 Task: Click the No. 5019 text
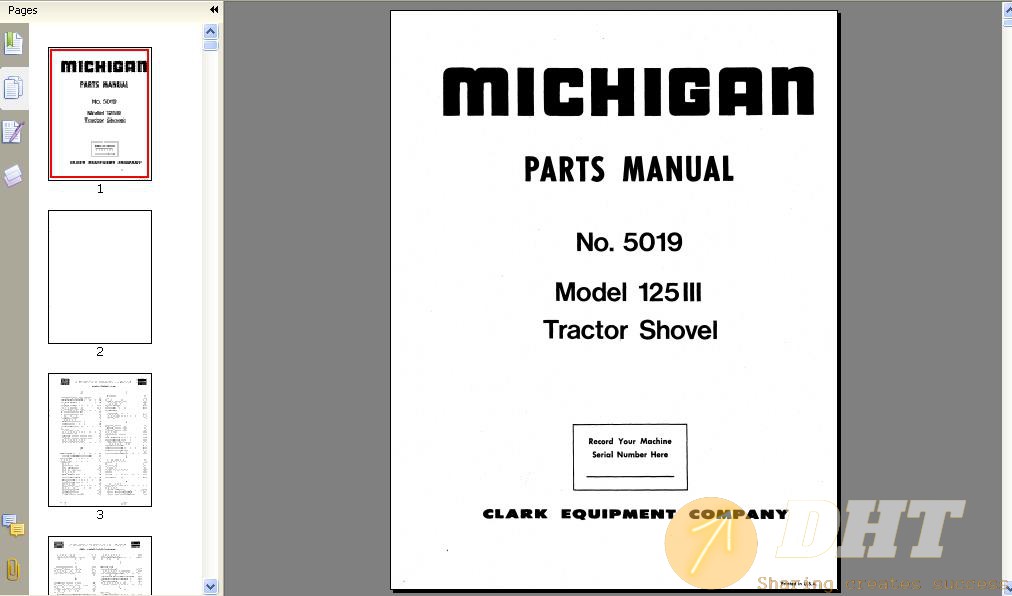coord(629,242)
